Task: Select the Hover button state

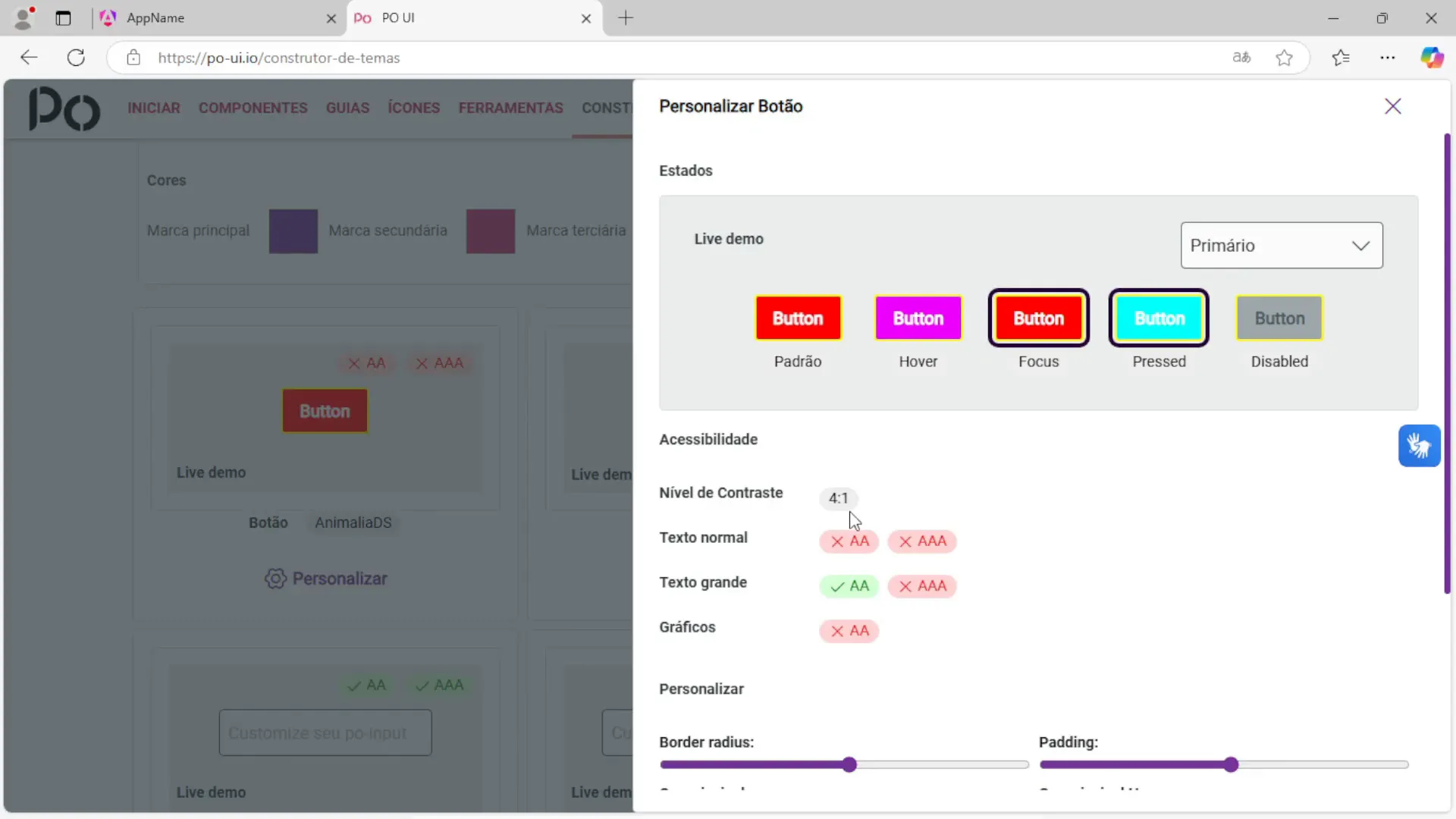Action: pyautogui.click(x=918, y=318)
